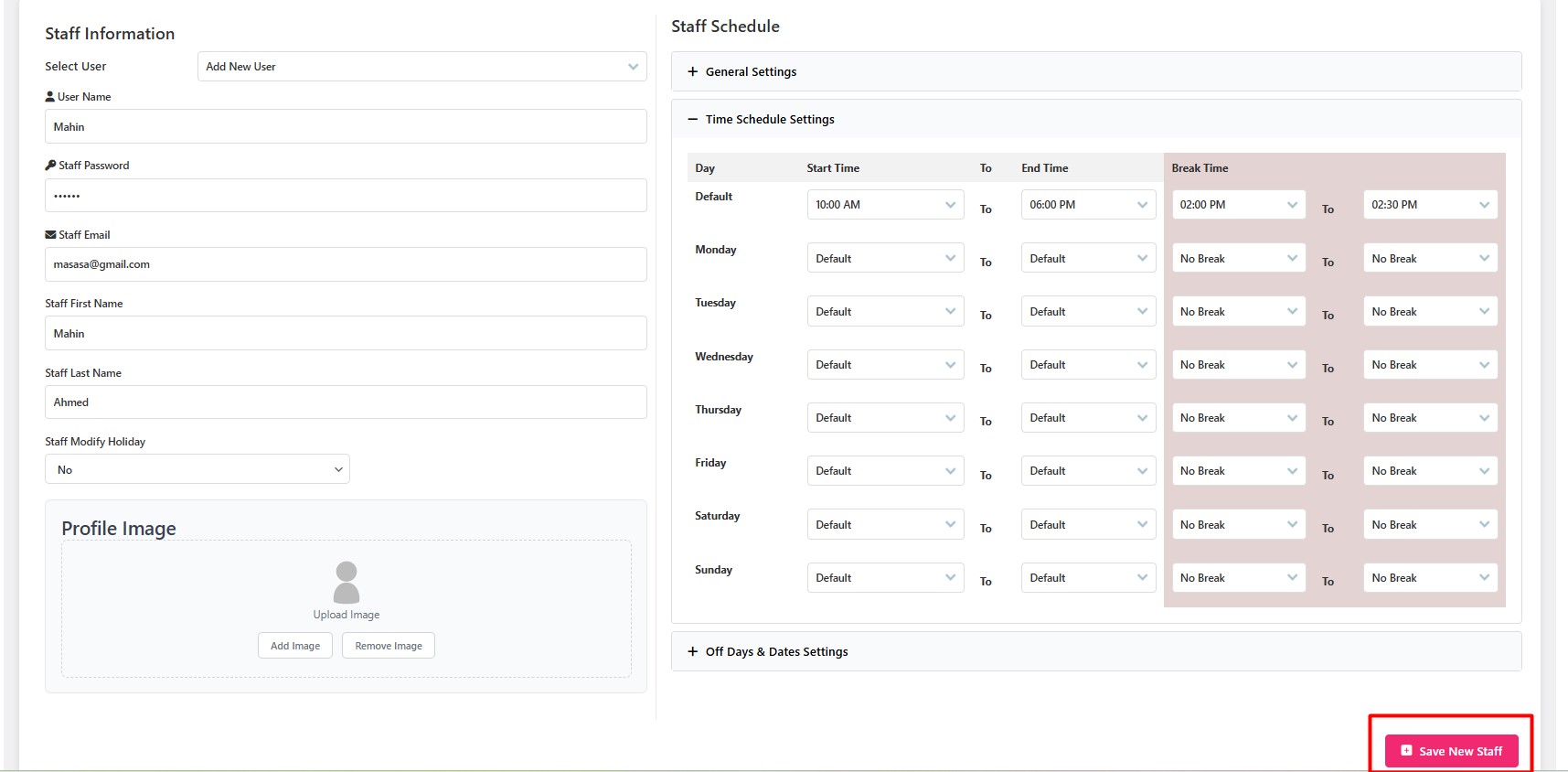Click the plus icon beside General Settings
The image size is (1568, 772).
[x=692, y=71]
